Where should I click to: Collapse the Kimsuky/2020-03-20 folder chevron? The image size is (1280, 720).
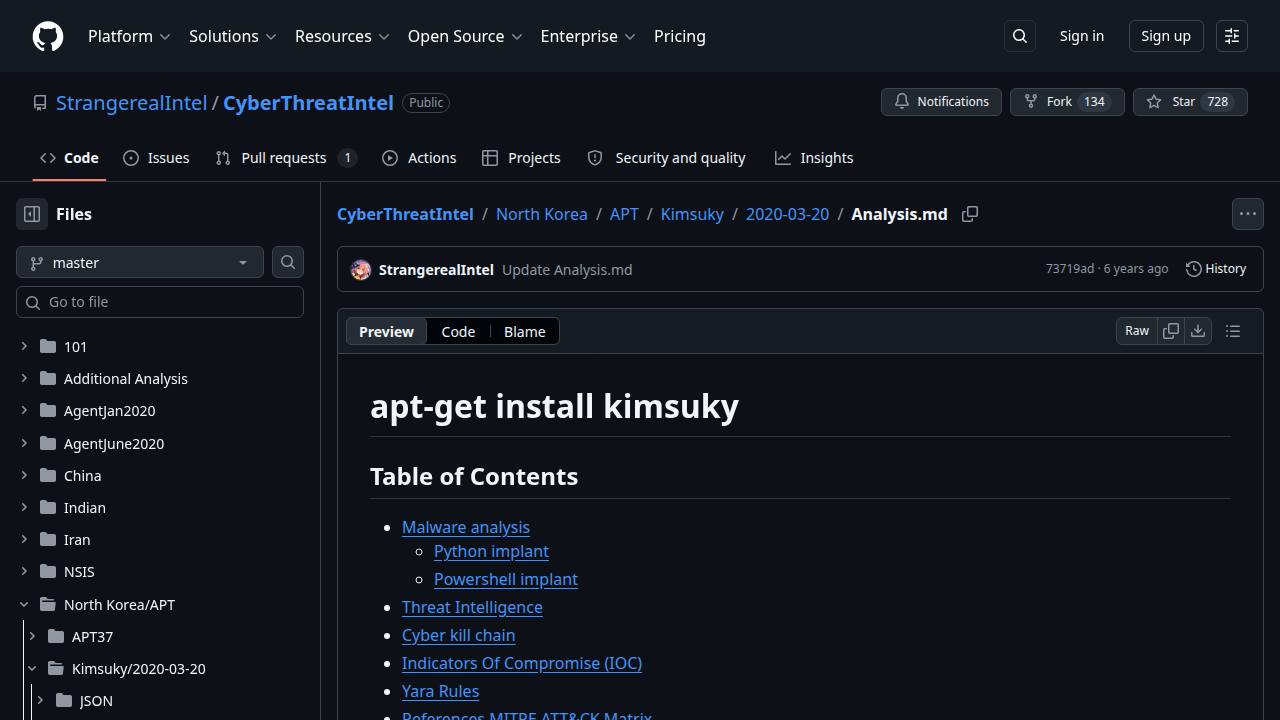32,668
